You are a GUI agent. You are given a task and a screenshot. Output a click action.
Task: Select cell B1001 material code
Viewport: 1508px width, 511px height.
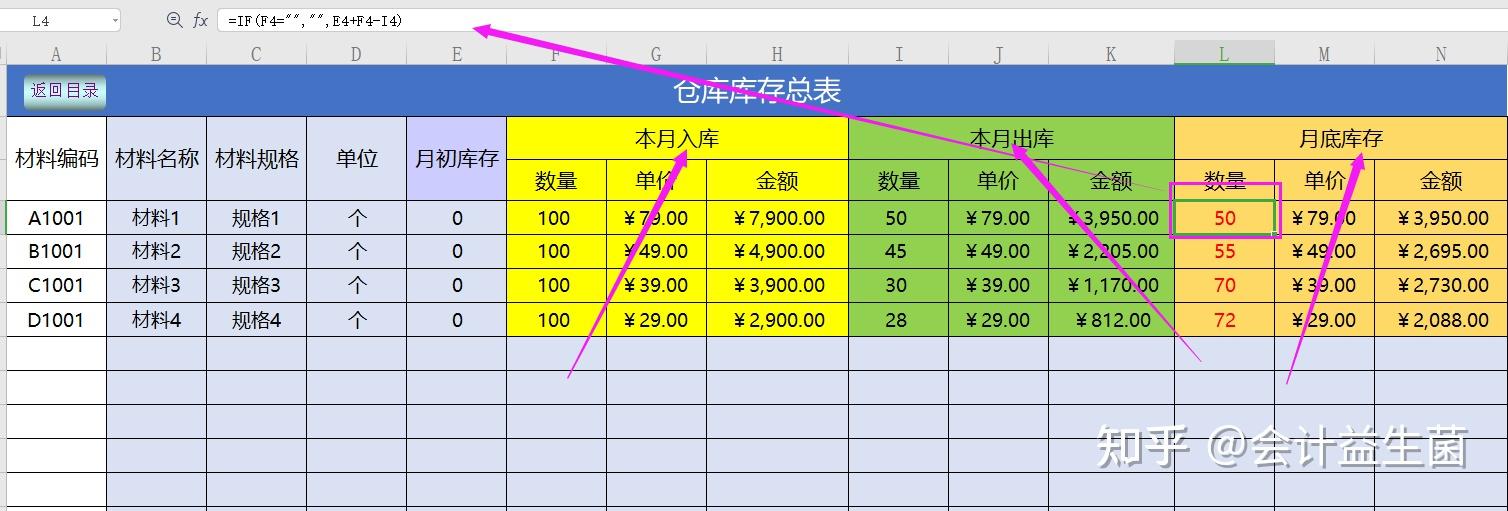pos(56,251)
